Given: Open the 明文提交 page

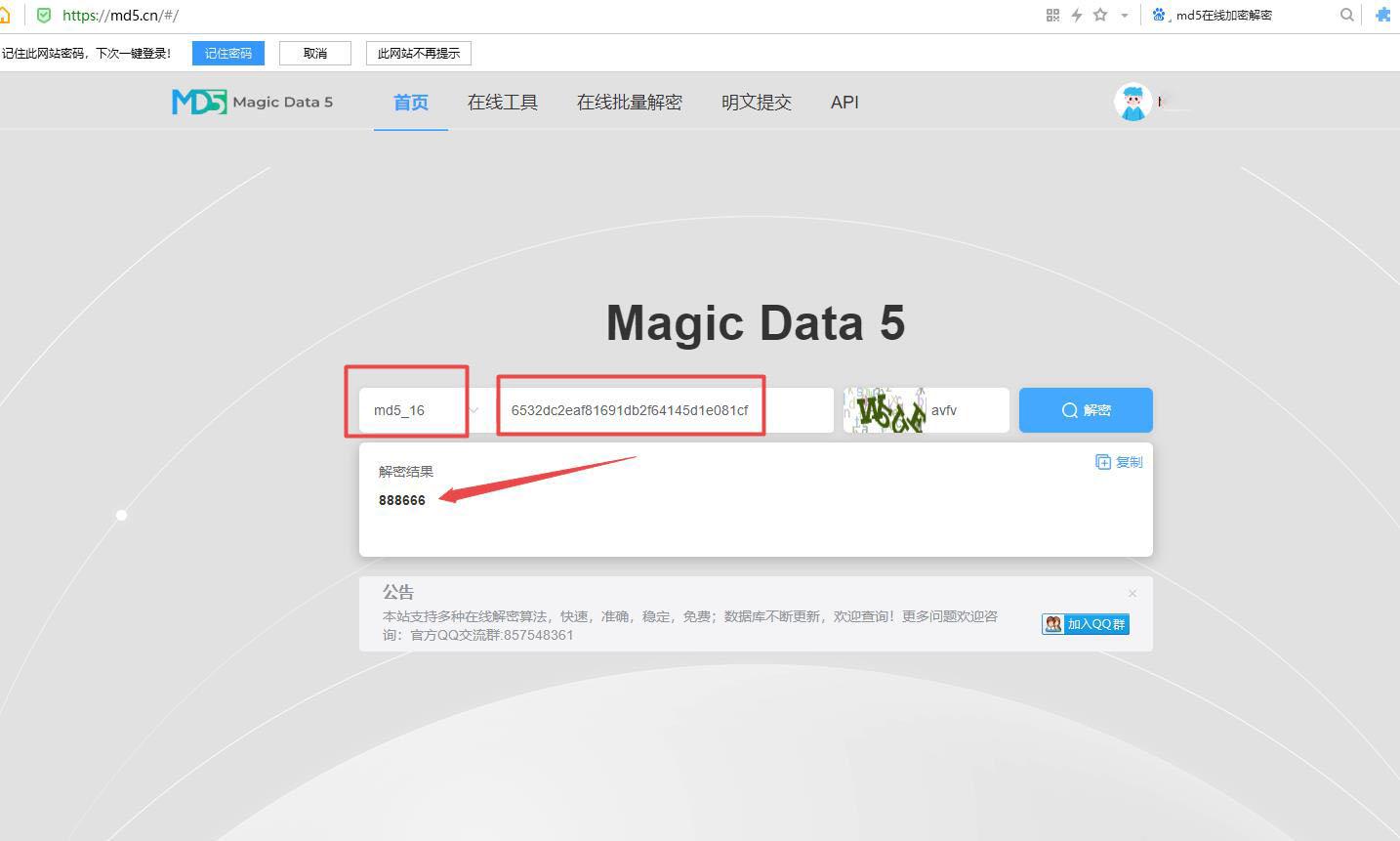Looking at the screenshot, I should pos(757,102).
